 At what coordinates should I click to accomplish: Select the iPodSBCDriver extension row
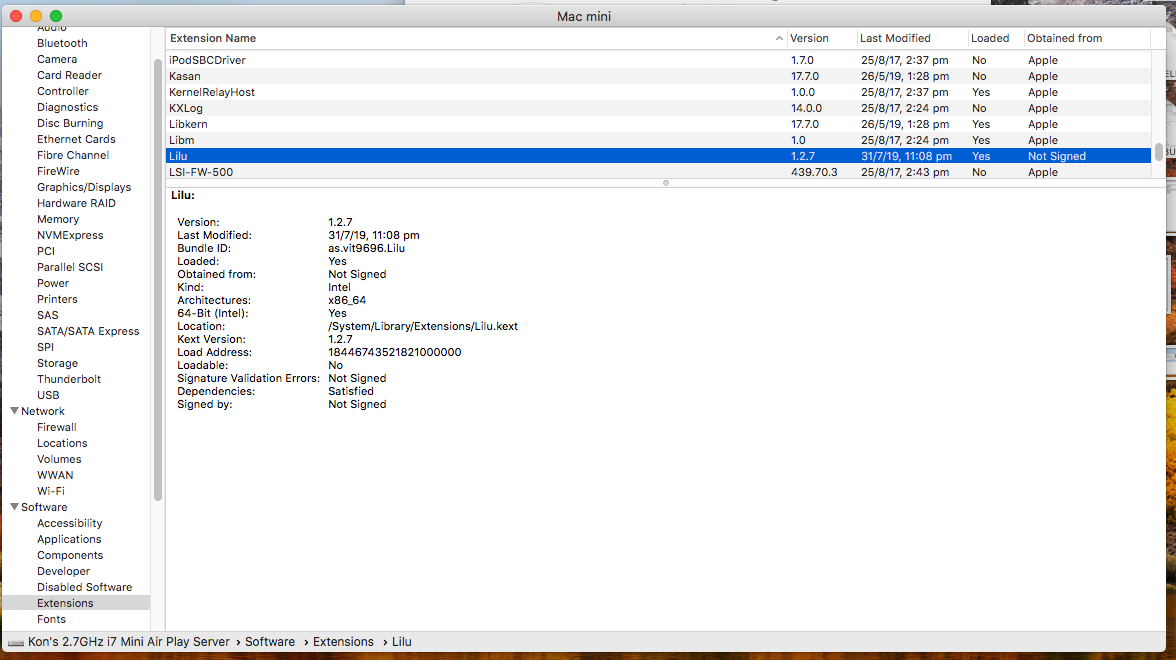(658, 60)
